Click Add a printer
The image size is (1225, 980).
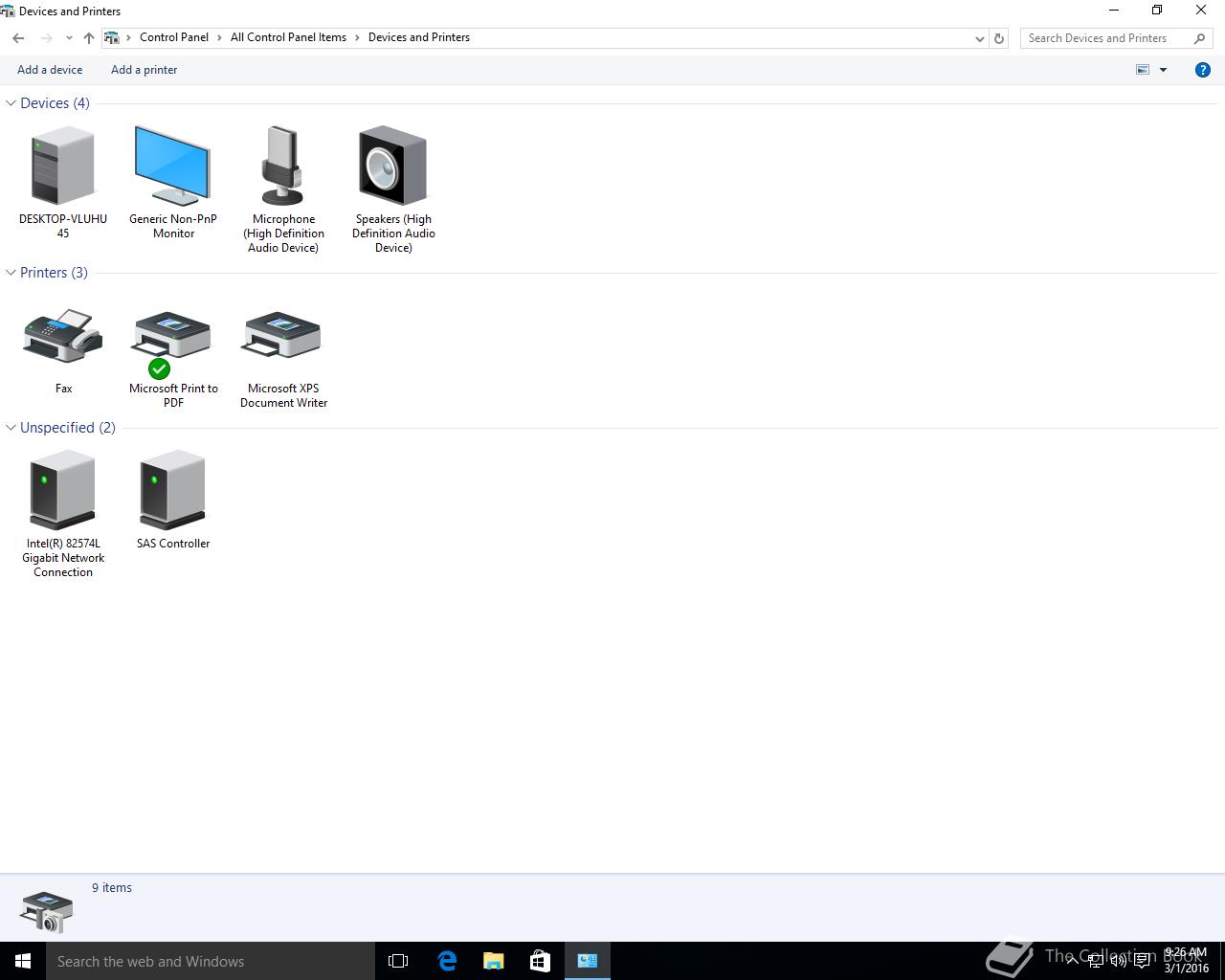tap(144, 70)
